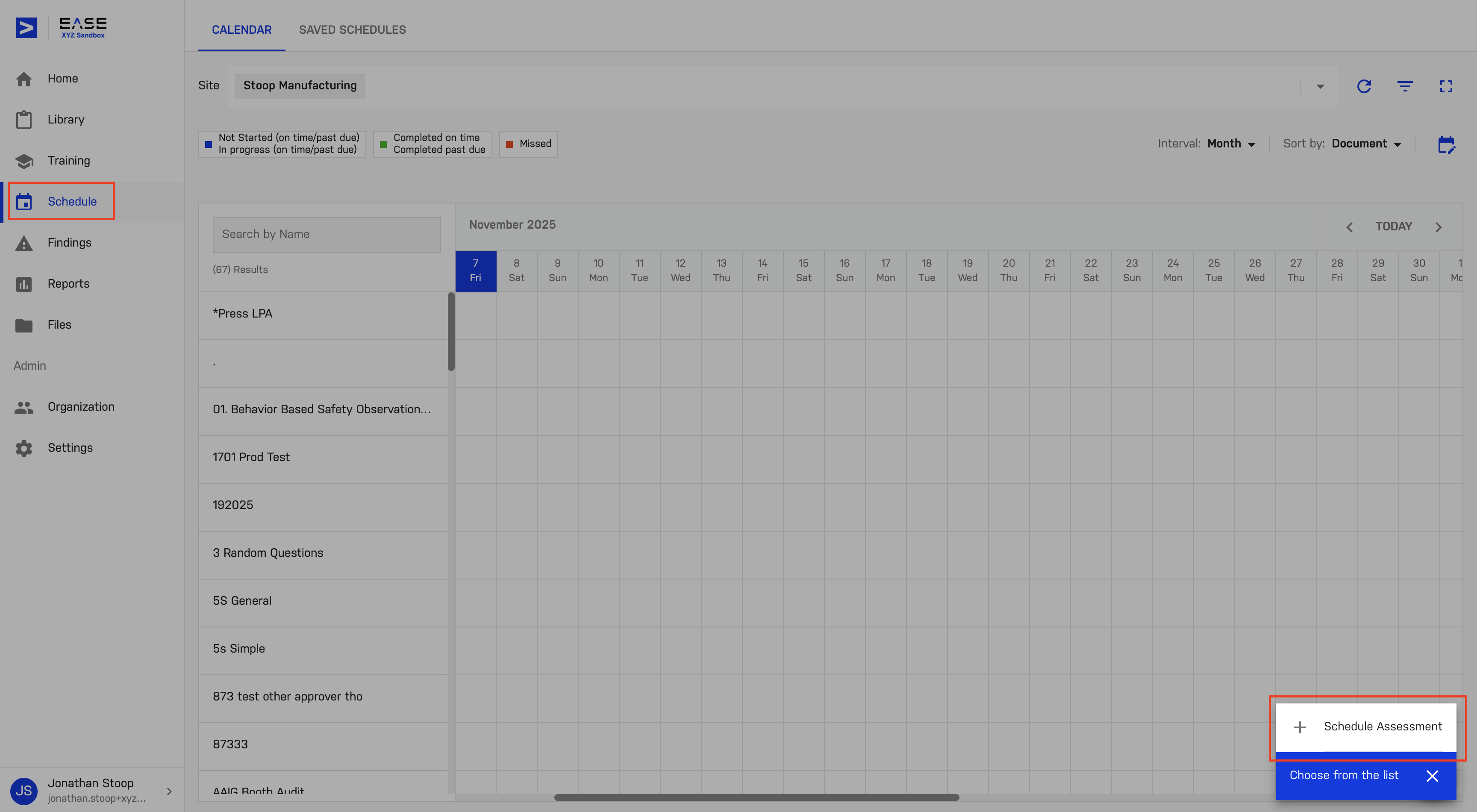Enter fullscreen mode for the calendar
Image resolution: width=1477 pixels, height=812 pixels.
click(1446, 86)
